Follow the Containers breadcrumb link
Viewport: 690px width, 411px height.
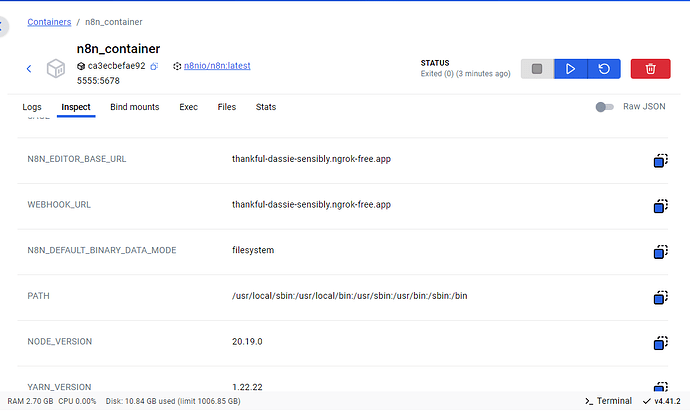point(49,22)
